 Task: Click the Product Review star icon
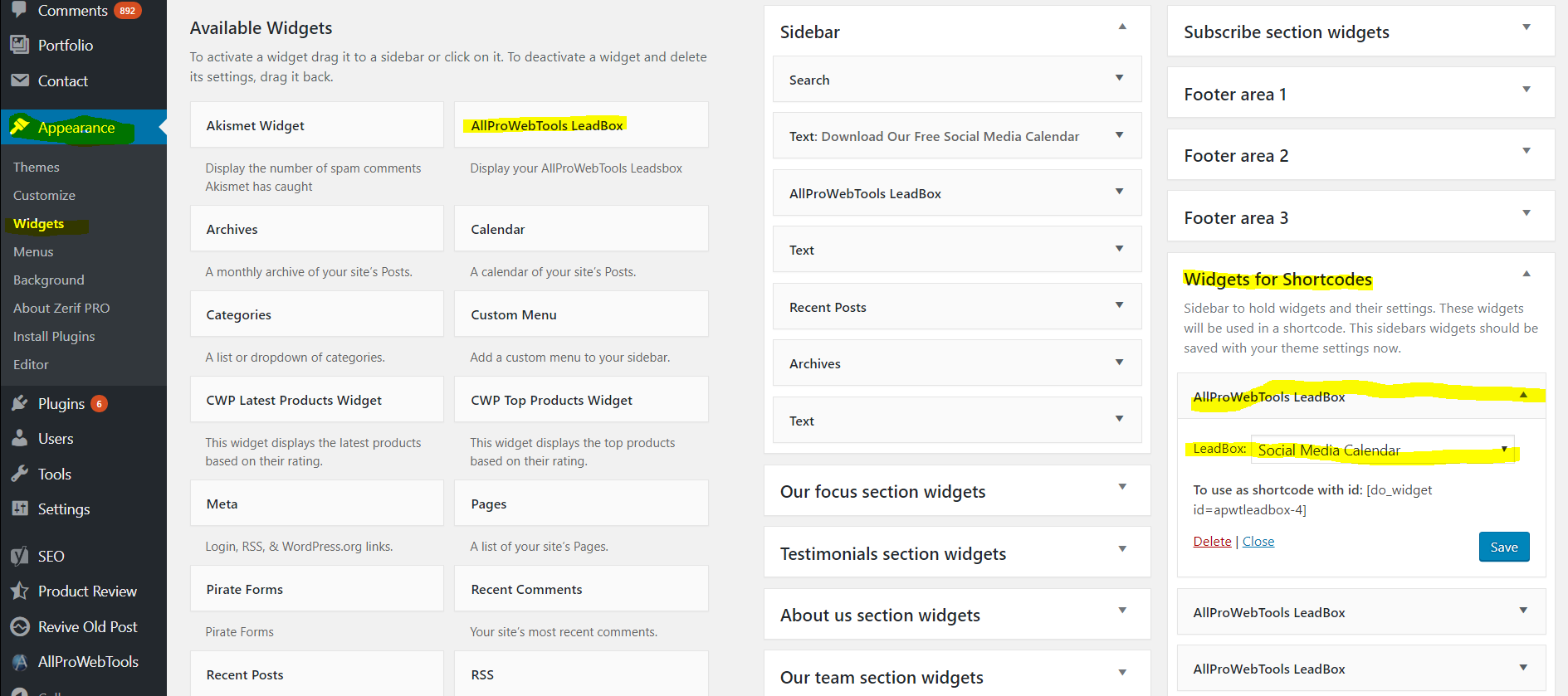[20, 591]
